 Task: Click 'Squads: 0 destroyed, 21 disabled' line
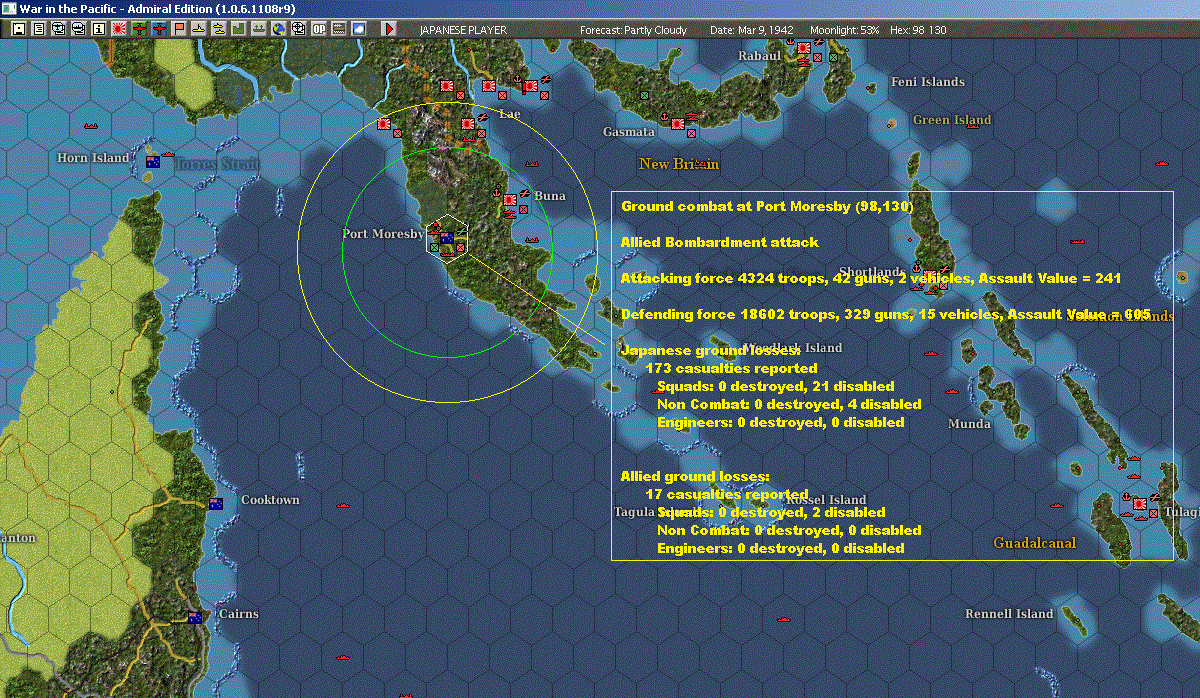click(775, 387)
